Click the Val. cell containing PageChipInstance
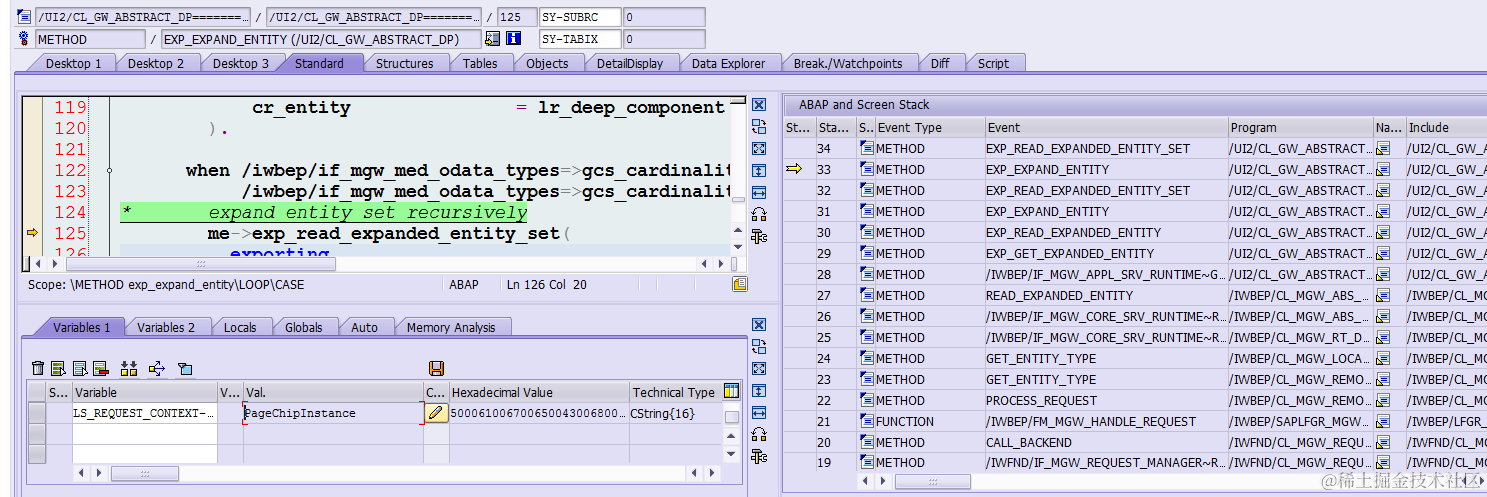The image size is (1487, 497). pos(333,413)
